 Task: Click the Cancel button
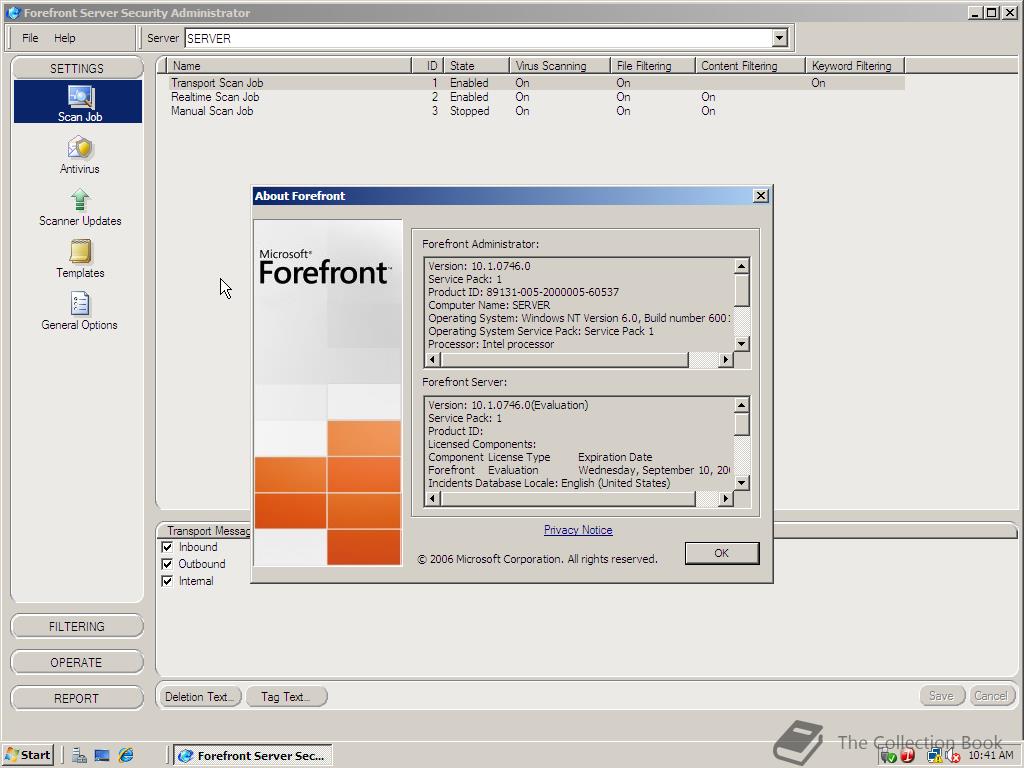[x=991, y=696]
